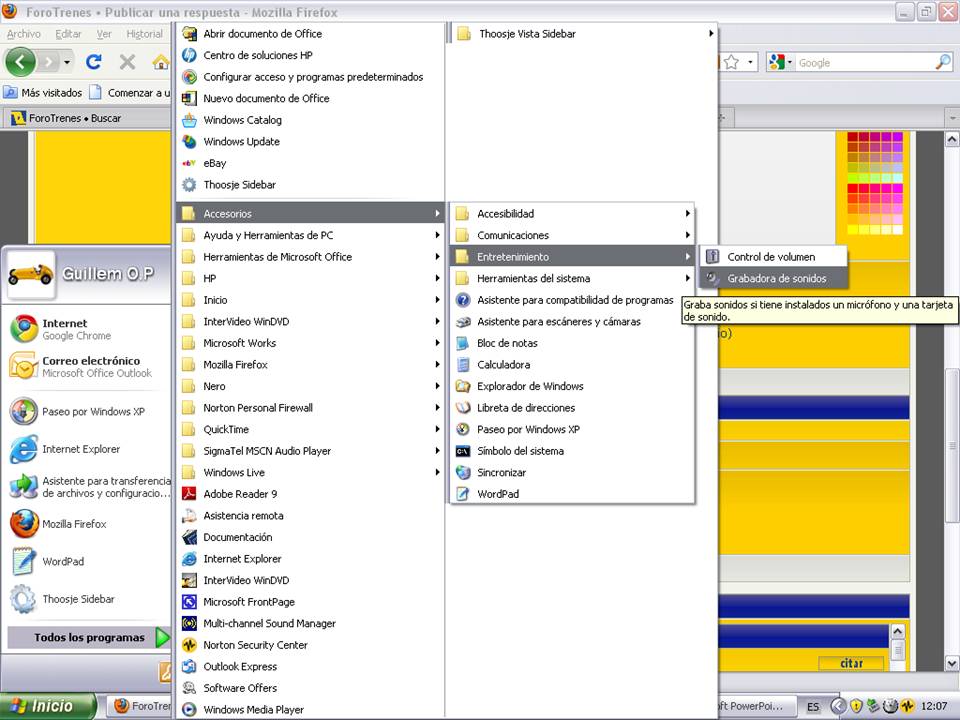Open the Ver menu
The height and width of the screenshot is (720, 960).
tap(104, 34)
